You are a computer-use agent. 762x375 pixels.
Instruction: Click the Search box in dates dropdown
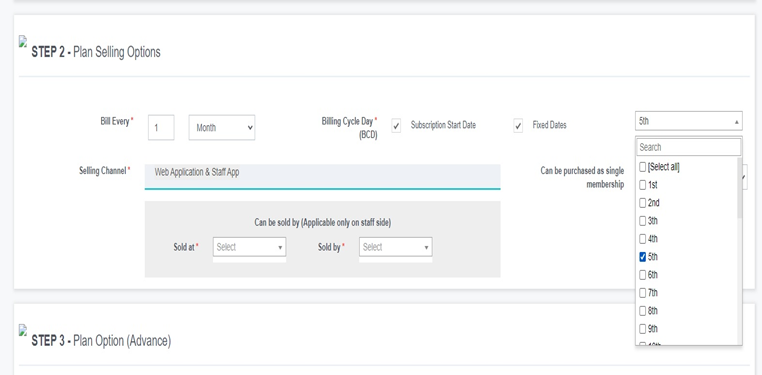pos(689,147)
